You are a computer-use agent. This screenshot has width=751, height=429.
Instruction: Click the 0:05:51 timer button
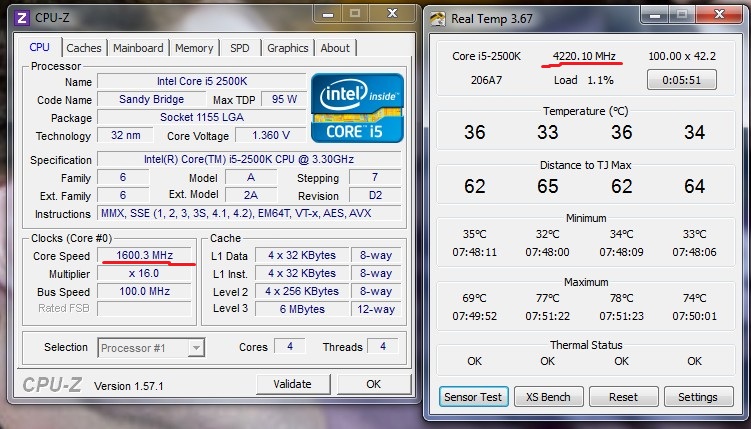pyautogui.click(x=682, y=80)
